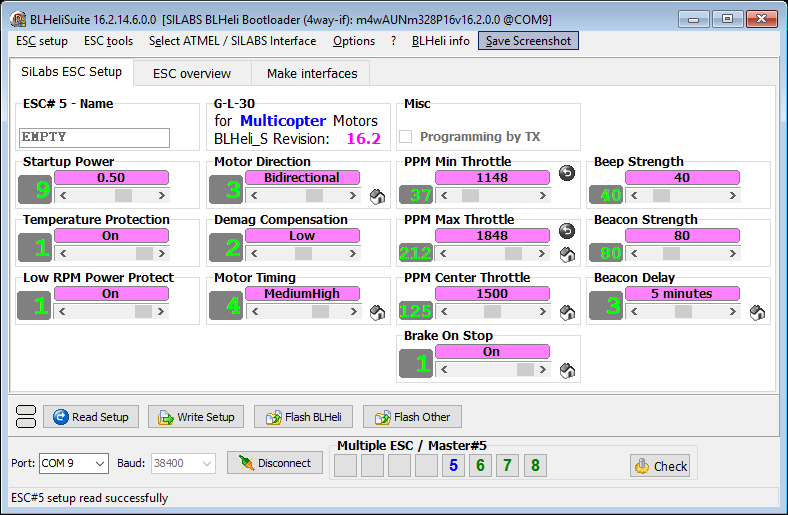Image resolution: width=788 pixels, height=515 pixels.
Task: Click the default icon beside Motor Direction
Action: [377, 197]
